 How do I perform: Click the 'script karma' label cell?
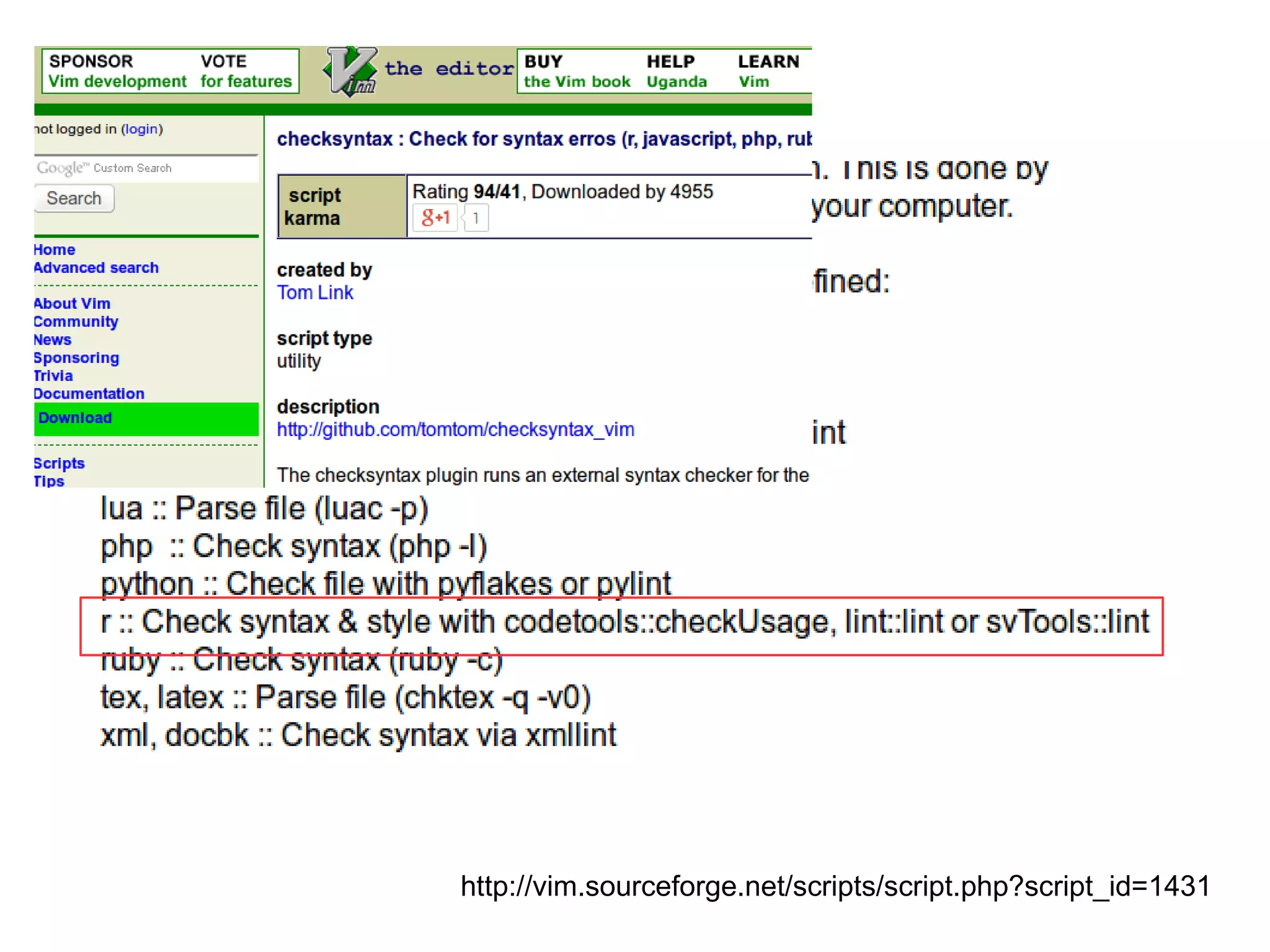tap(342, 207)
